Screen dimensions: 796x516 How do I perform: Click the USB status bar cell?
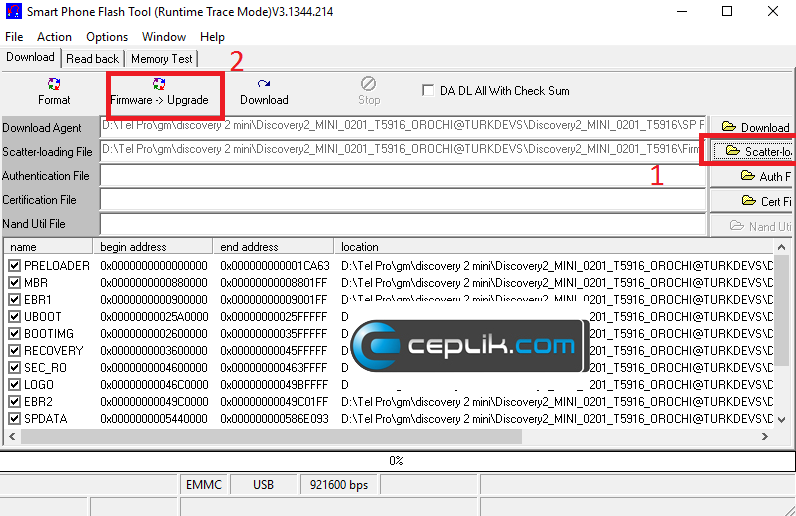click(x=263, y=485)
